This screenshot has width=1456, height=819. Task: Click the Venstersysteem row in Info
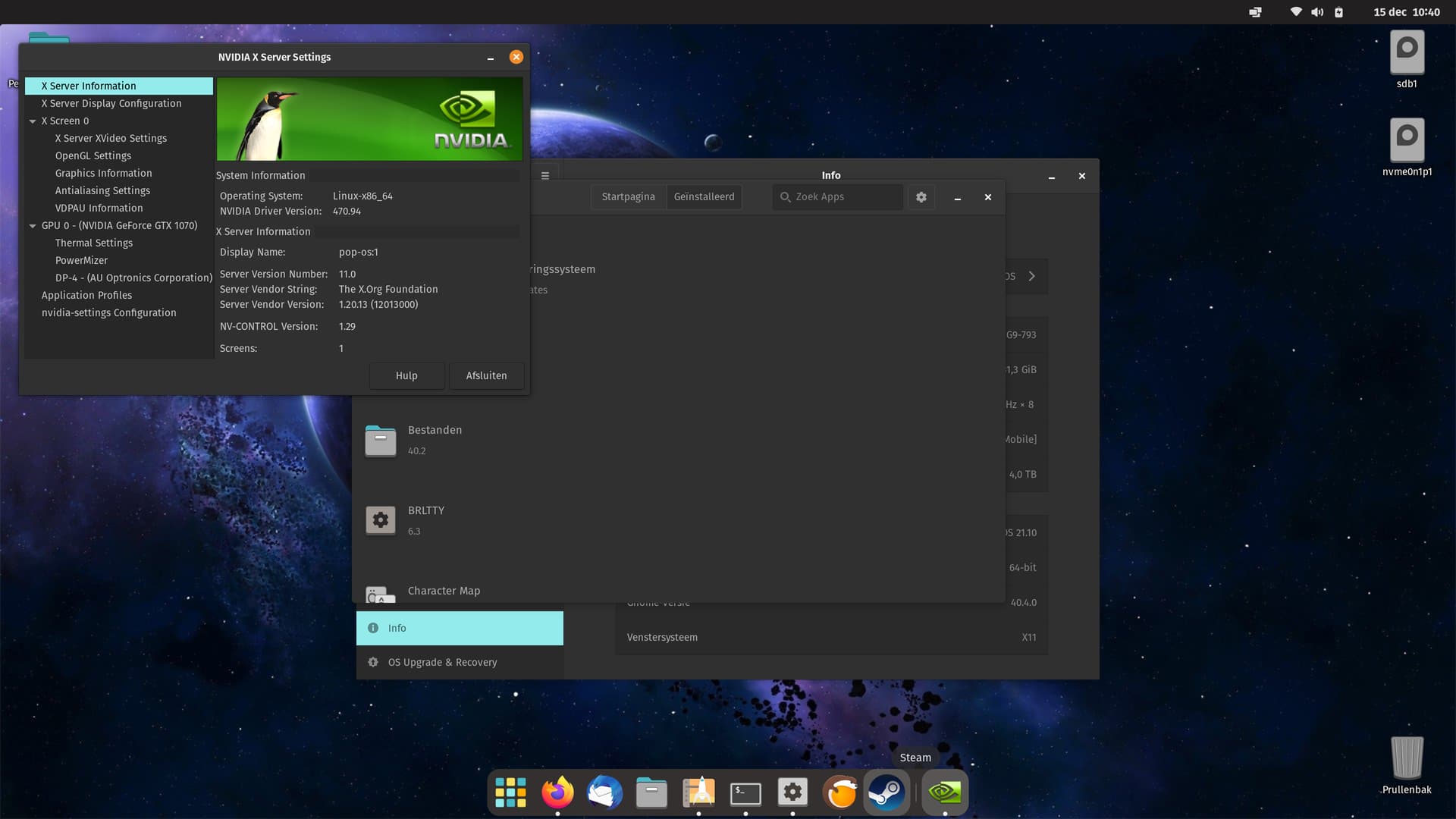831,637
